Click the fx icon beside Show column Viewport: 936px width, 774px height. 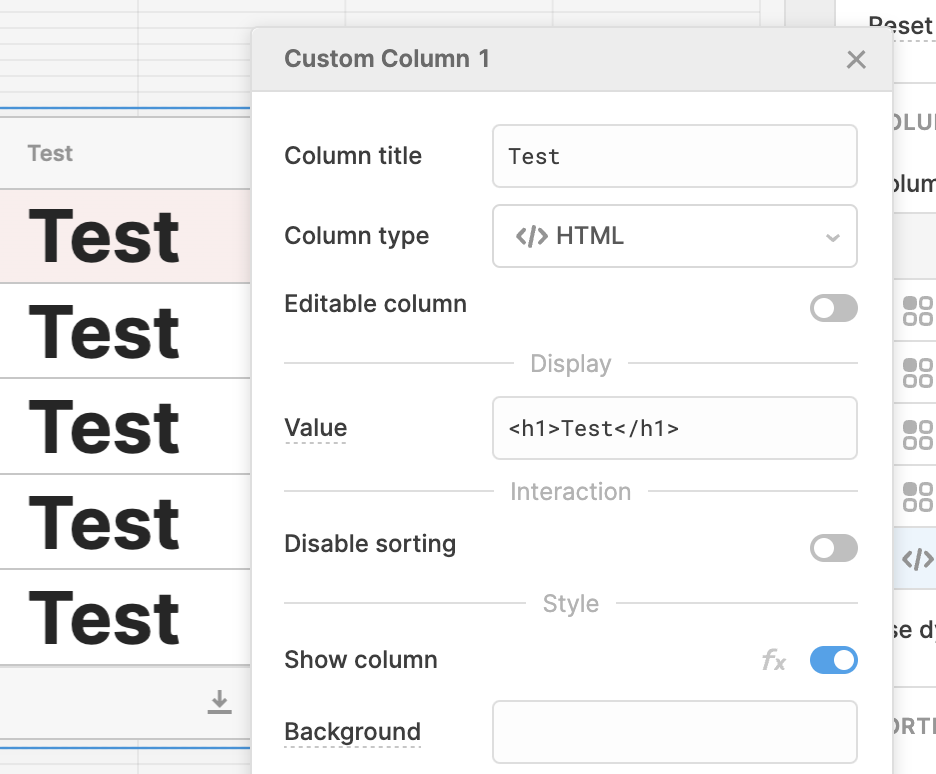tap(773, 660)
